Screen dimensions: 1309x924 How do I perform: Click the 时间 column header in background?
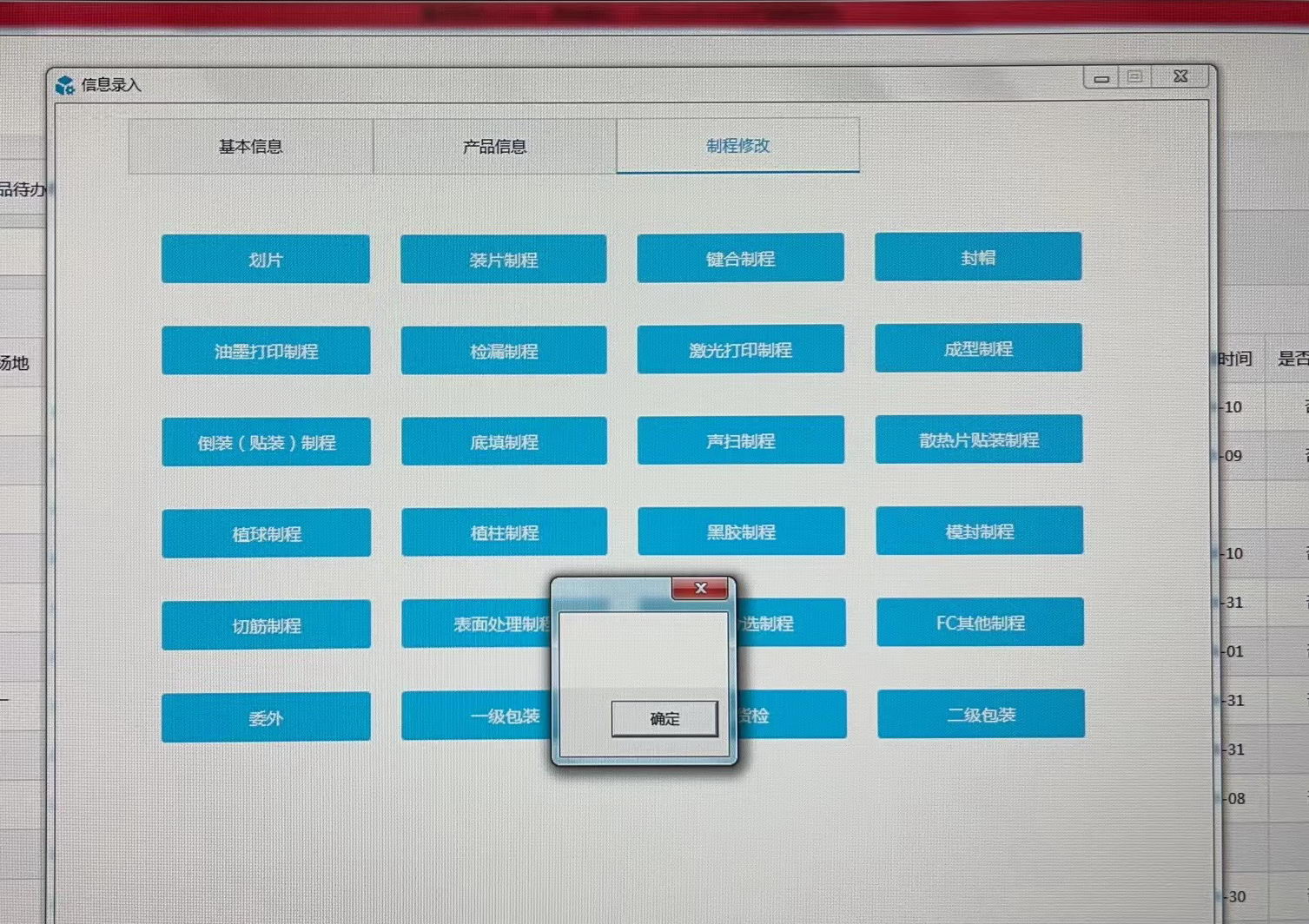click(x=1234, y=359)
